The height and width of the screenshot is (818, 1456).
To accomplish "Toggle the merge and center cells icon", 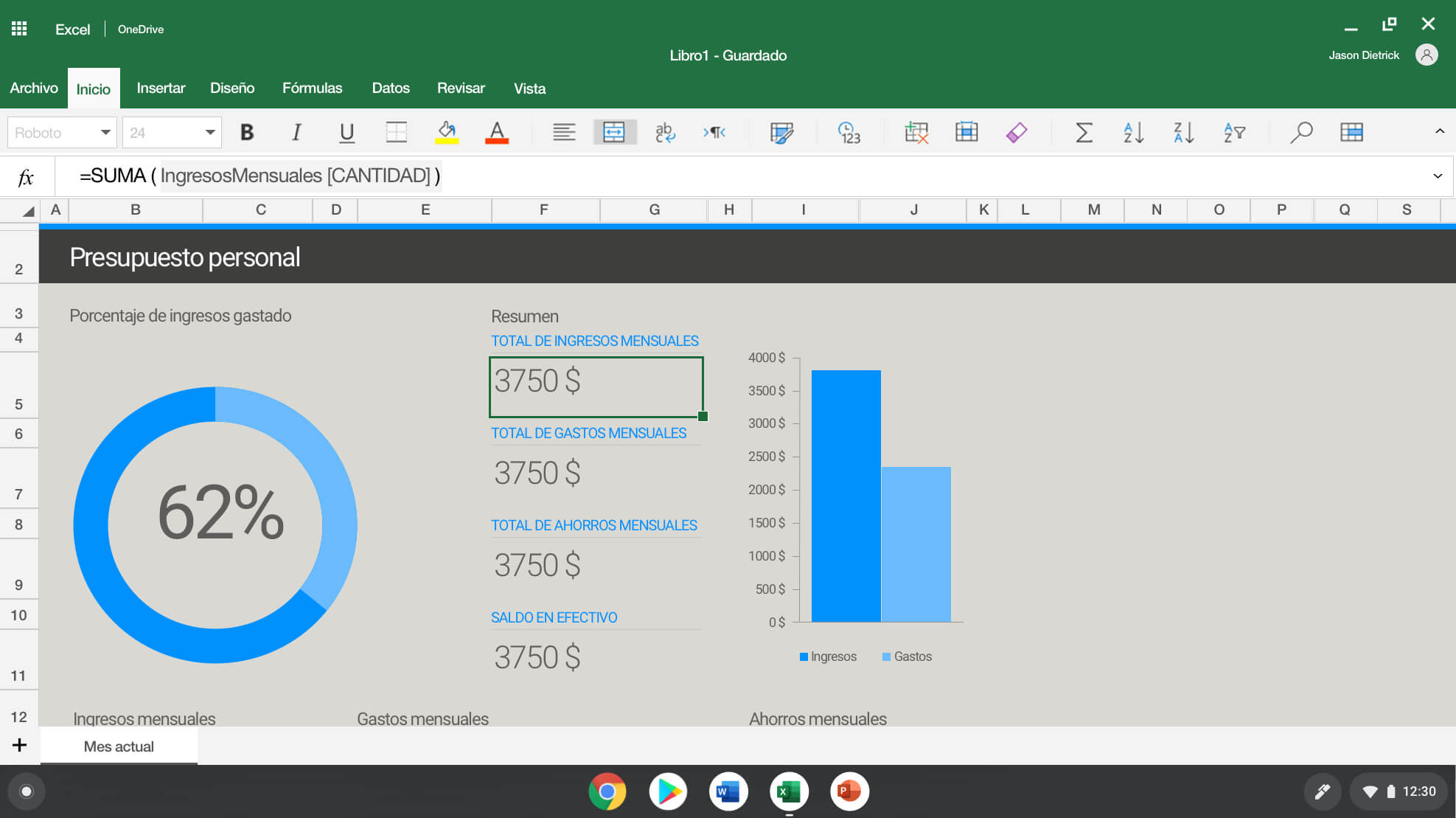I will pyautogui.click(x=614, y=132).
